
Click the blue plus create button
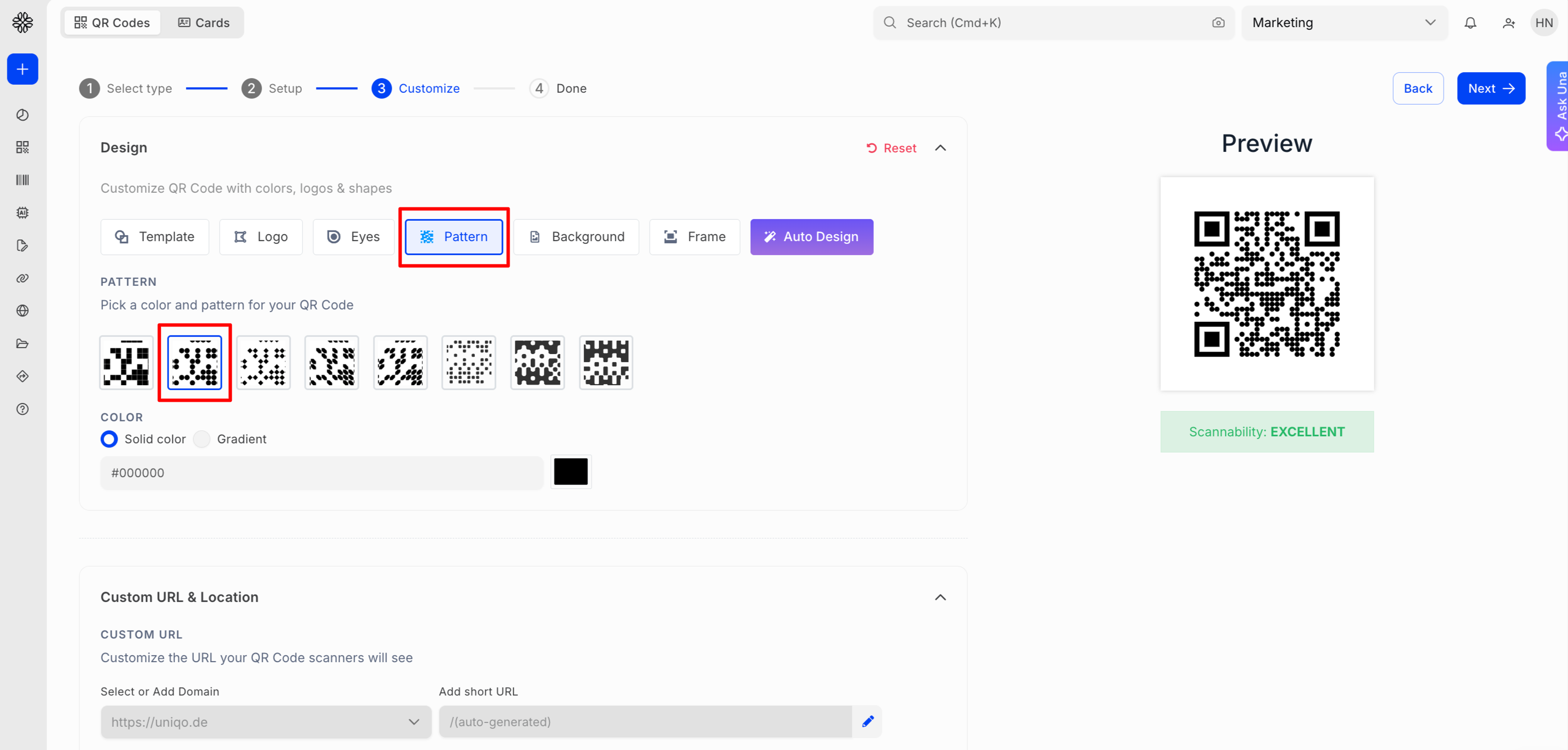coord(22,69)
